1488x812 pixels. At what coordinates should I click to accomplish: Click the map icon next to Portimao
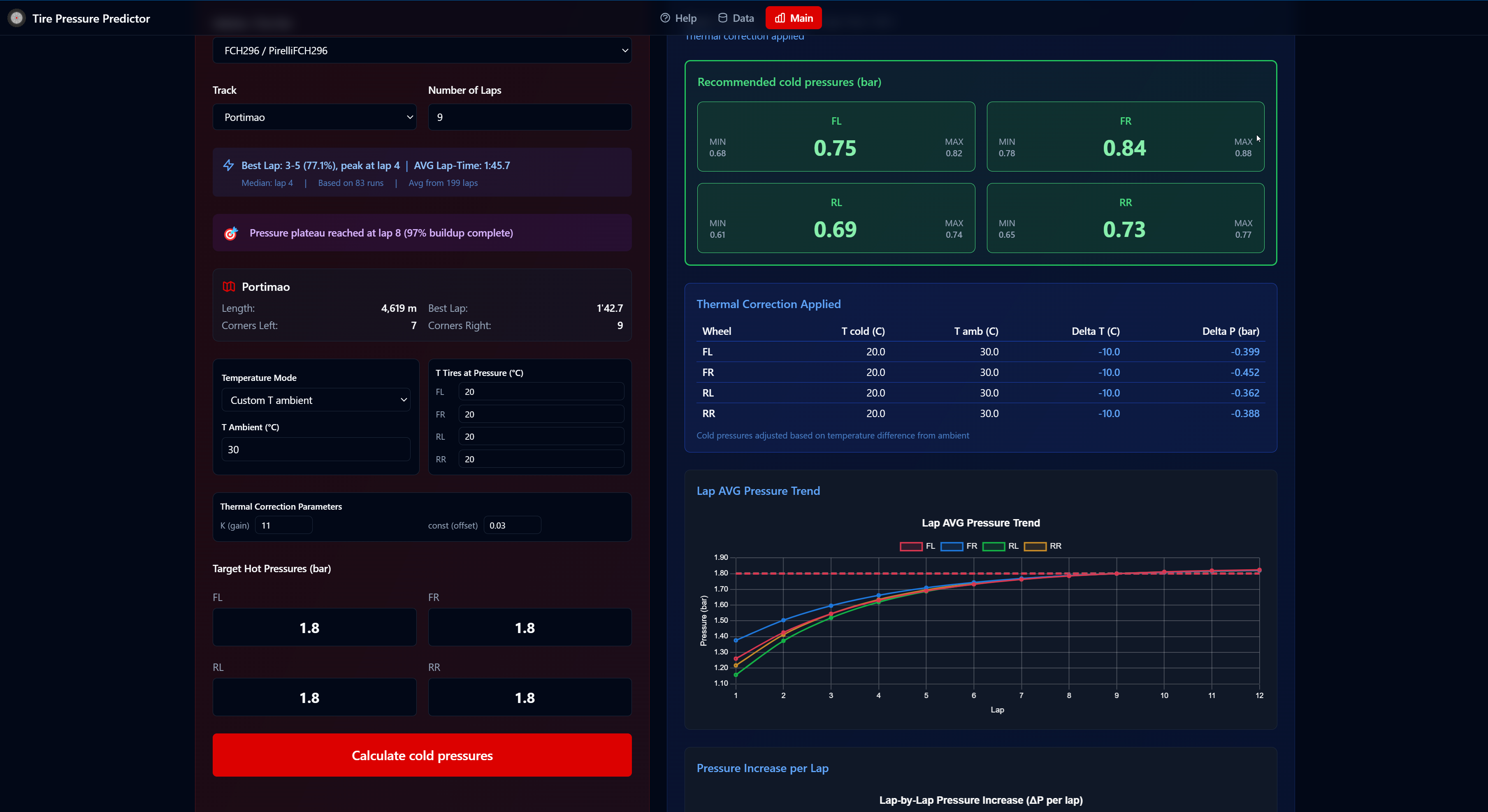(229, 286)
